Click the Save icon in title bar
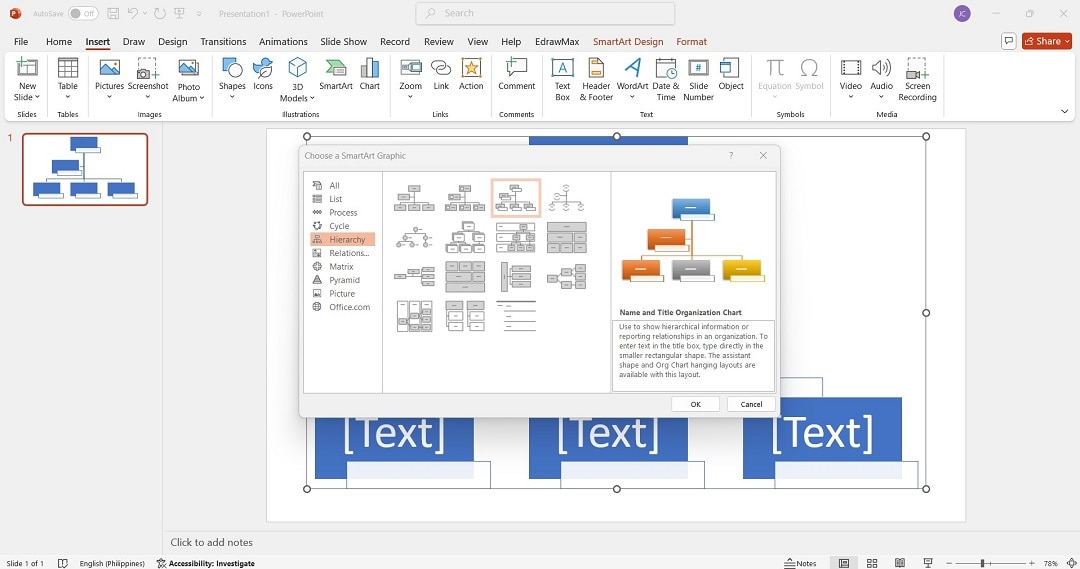 pyautogui.click(x=113, y=13)
